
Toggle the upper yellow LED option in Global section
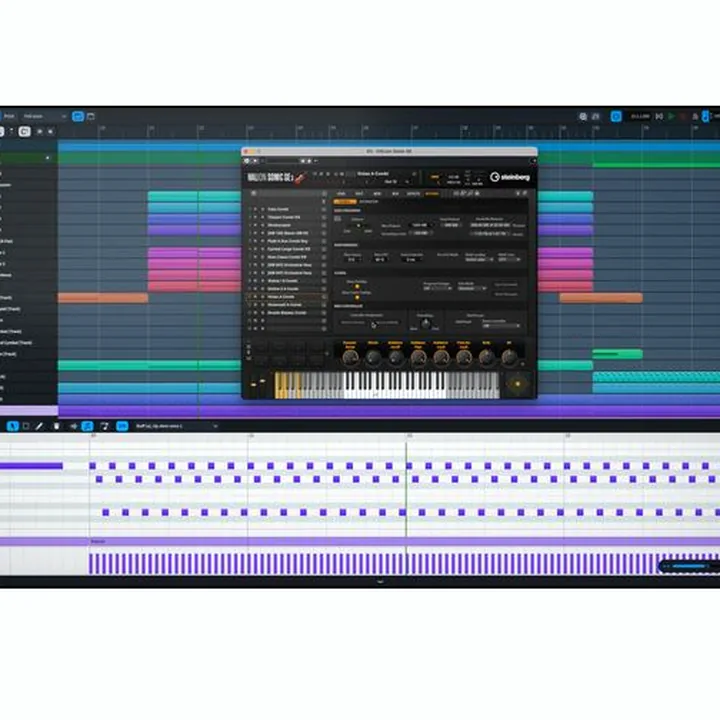coord(357,287)
